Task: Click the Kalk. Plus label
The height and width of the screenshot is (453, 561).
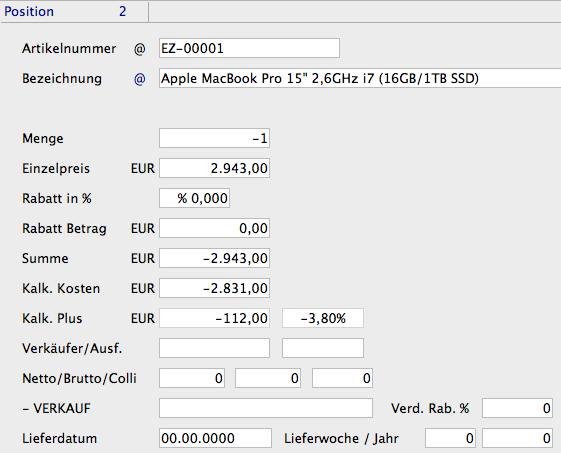Action: click(52, 318)
